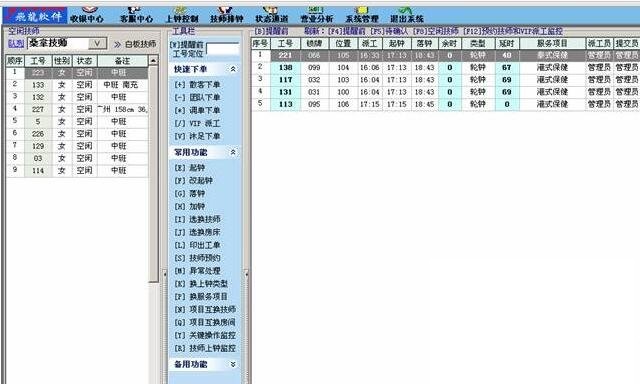Click [L] 印出工单 to print work order

tap(197, 245)
